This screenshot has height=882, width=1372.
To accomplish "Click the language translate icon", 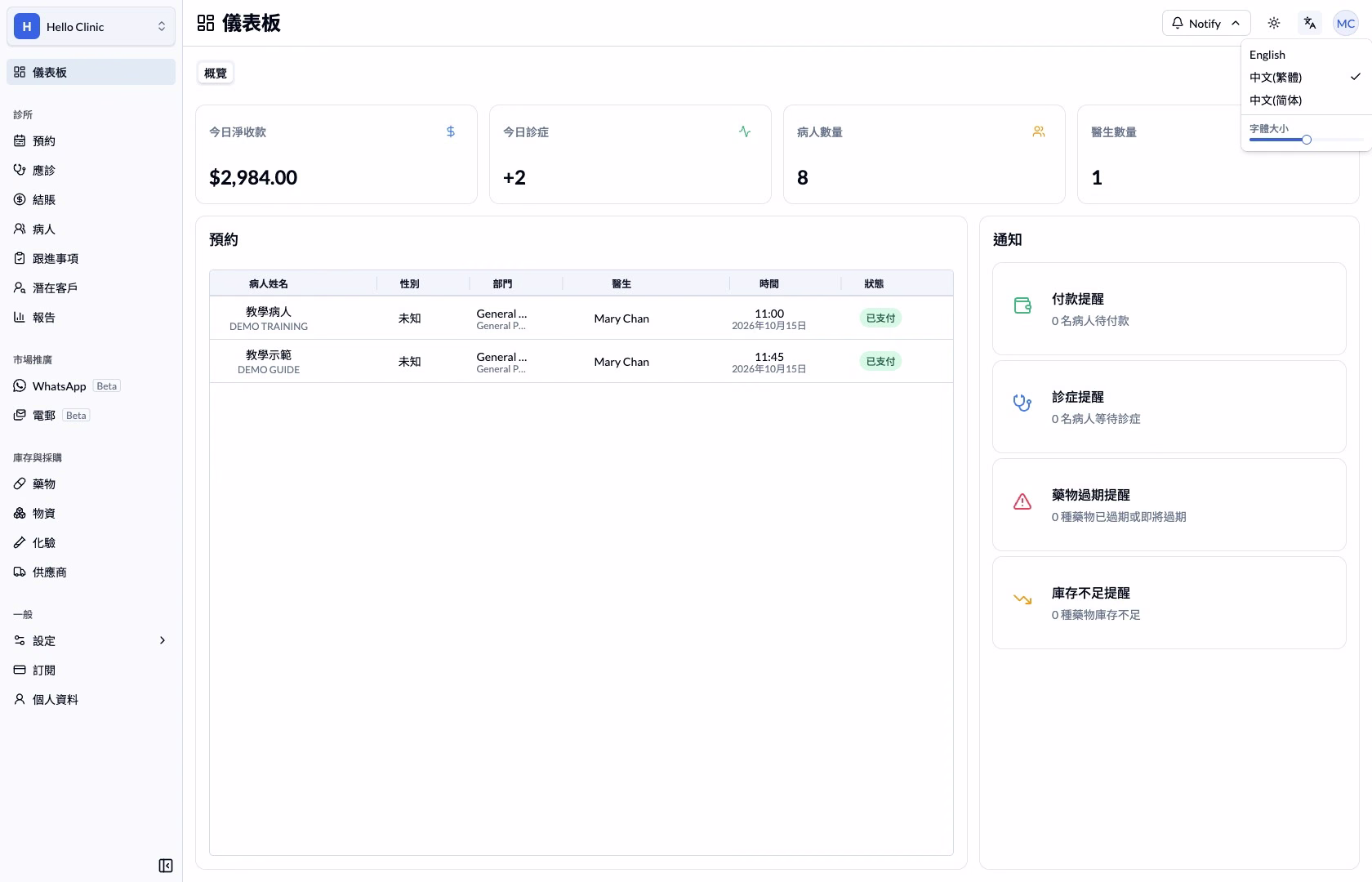I will pyautogui.click(x=1310, y=23).
